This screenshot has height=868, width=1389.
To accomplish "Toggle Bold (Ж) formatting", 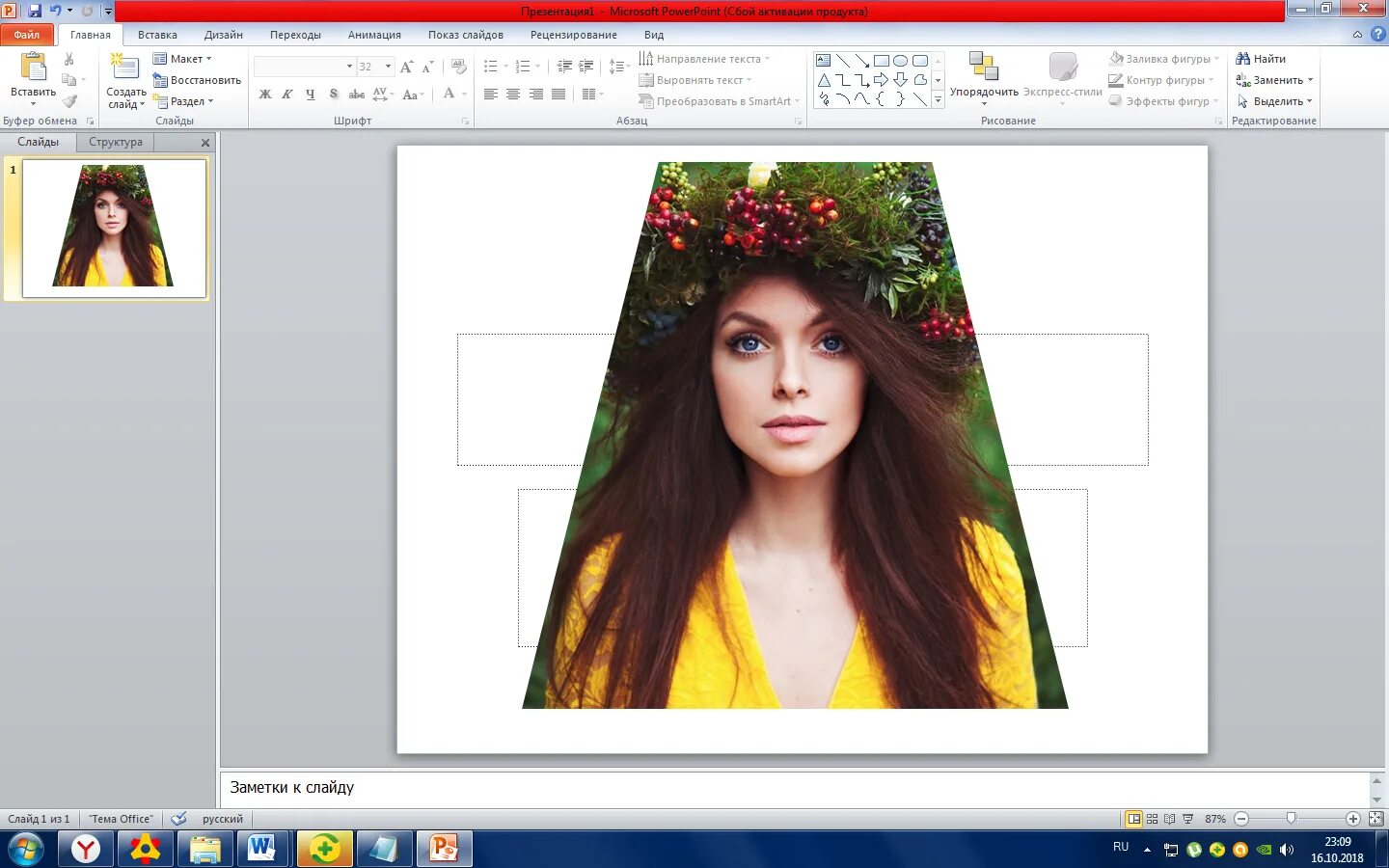I will pos(265,95).
